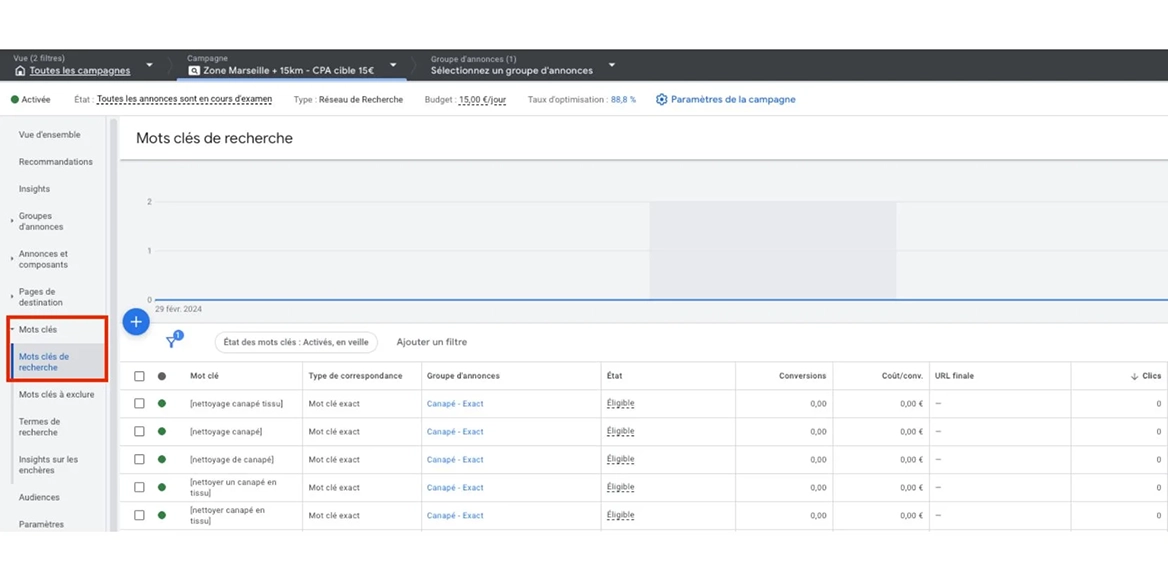Open the Paramètres de la campagne link
This screenshot has width=1168, height=581.
click(733, 99)
